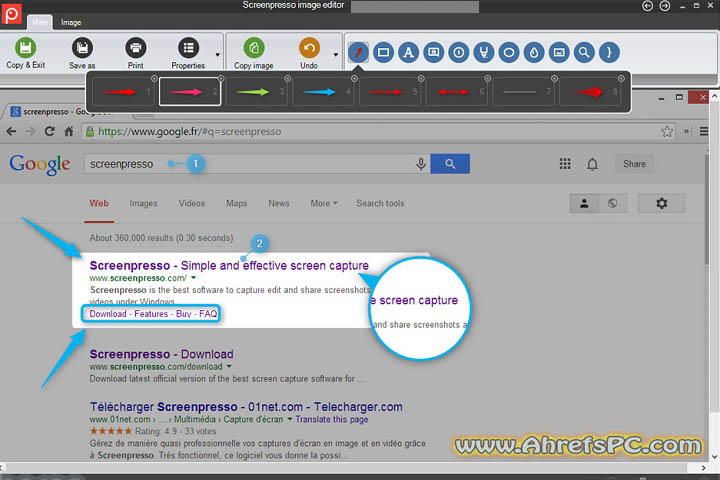Click the notifications bell icon on Google page
This screenshot has height=480, width=720.
(x=592, y=164)
